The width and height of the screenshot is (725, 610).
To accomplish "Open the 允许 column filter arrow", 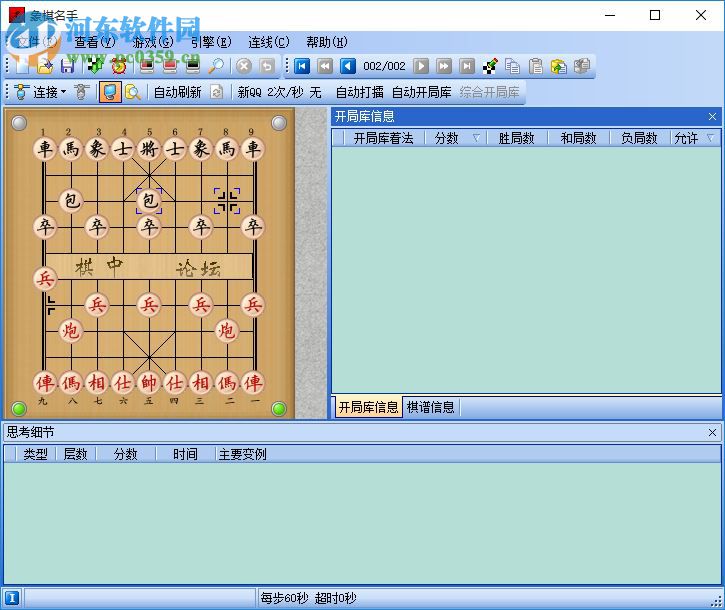I will click(x=710, y=138).
